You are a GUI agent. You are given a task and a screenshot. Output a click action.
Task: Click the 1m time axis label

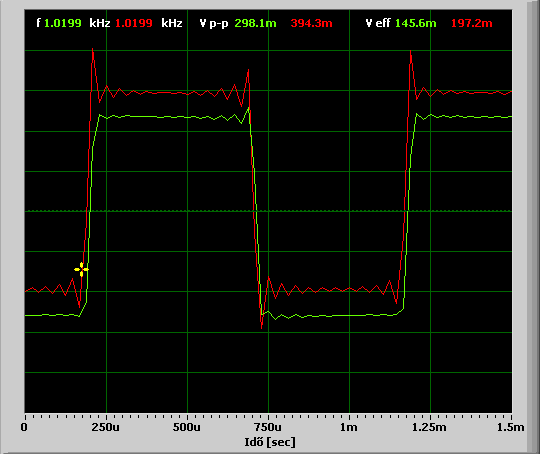click(x=349, y=427)
